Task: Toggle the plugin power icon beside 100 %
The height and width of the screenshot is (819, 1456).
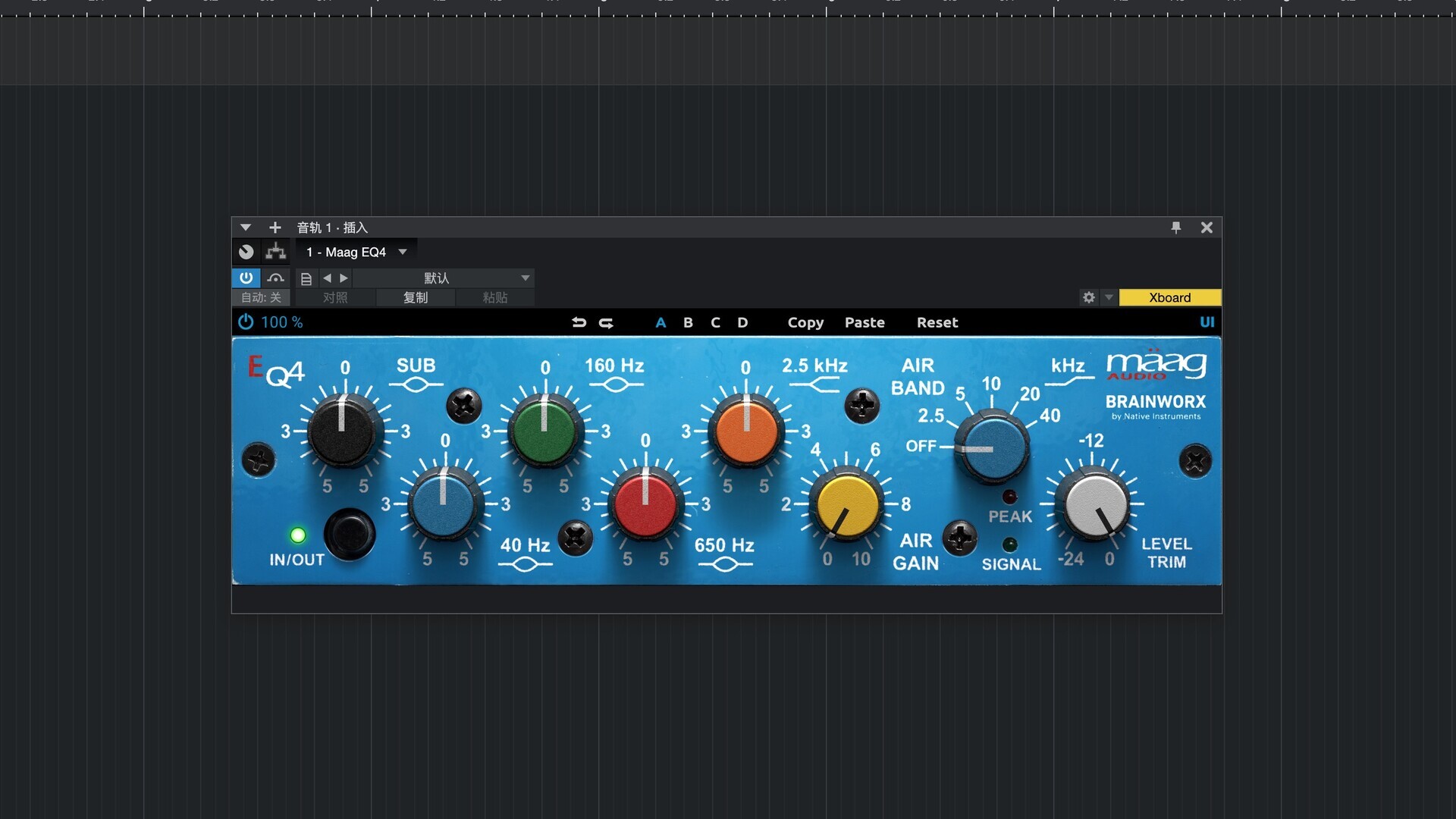Action: click(x=246, y=322)
